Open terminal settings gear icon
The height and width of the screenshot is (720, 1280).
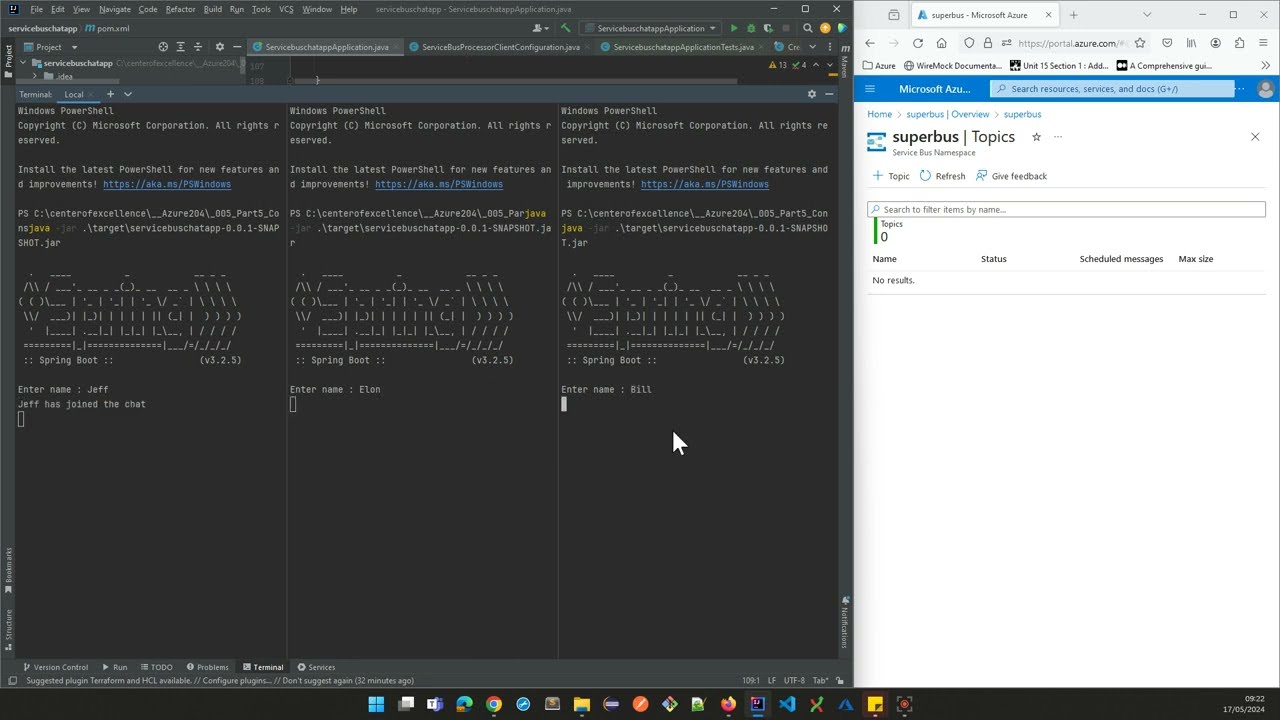click(x=811, y=94)
